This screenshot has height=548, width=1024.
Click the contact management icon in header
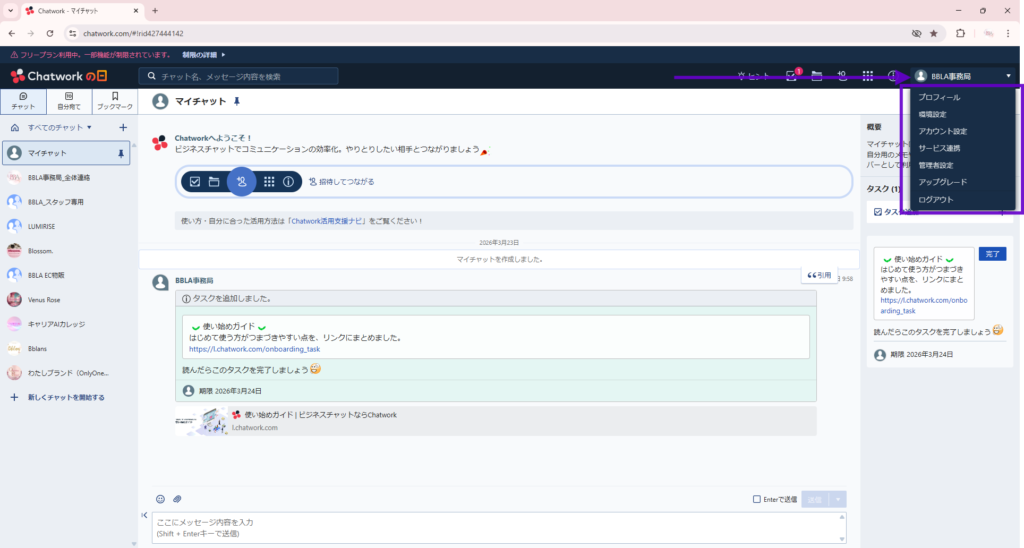coord(842,76)
